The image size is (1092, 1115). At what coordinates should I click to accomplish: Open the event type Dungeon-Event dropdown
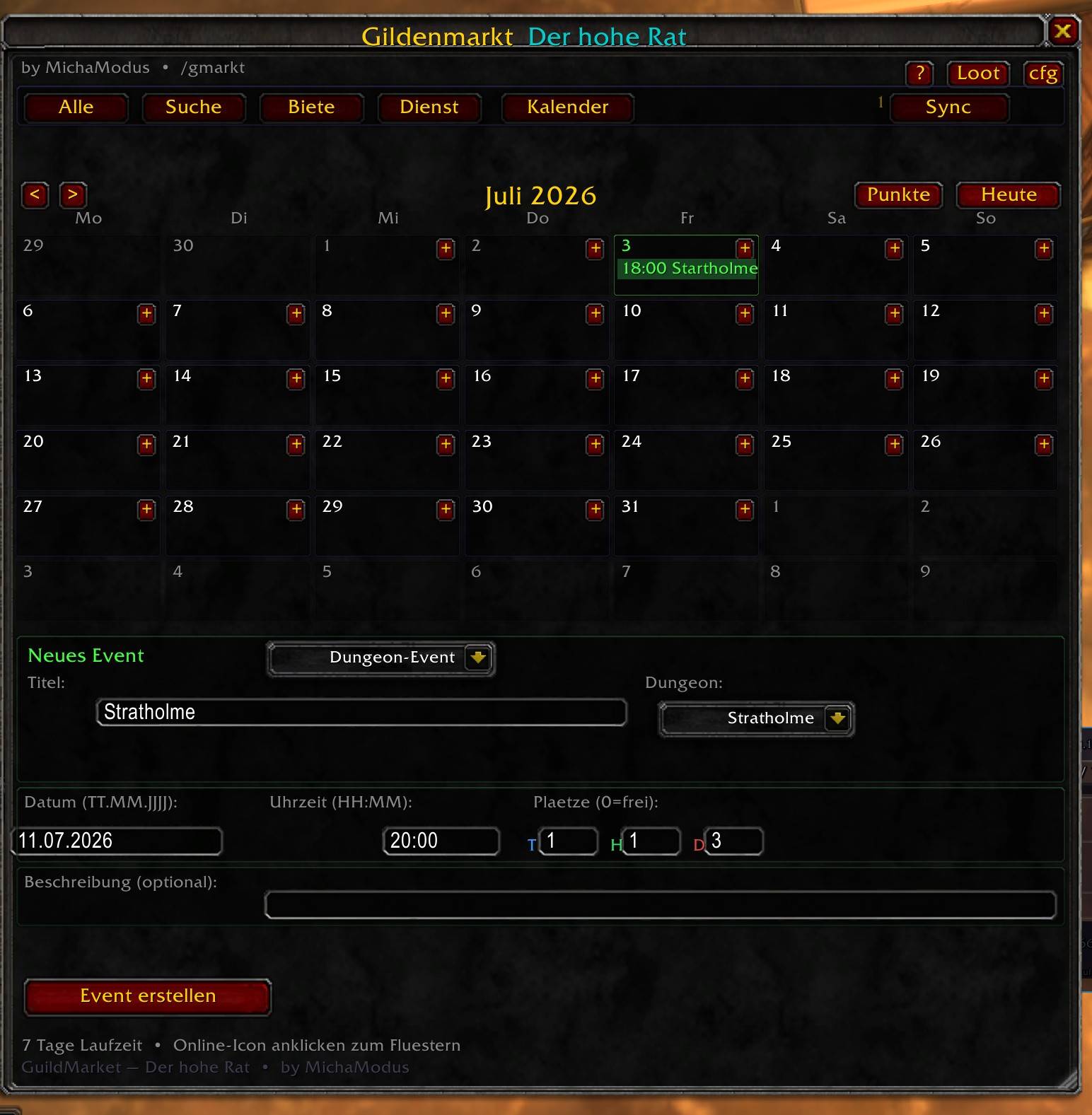[381, 658]
